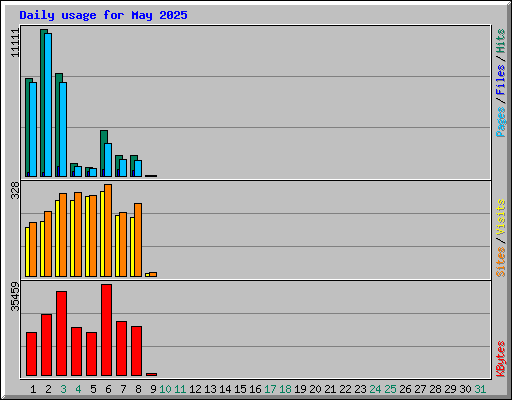Select day 28 on the x-axis
Viewport: 512px width, 400px height.
[435, 389]
